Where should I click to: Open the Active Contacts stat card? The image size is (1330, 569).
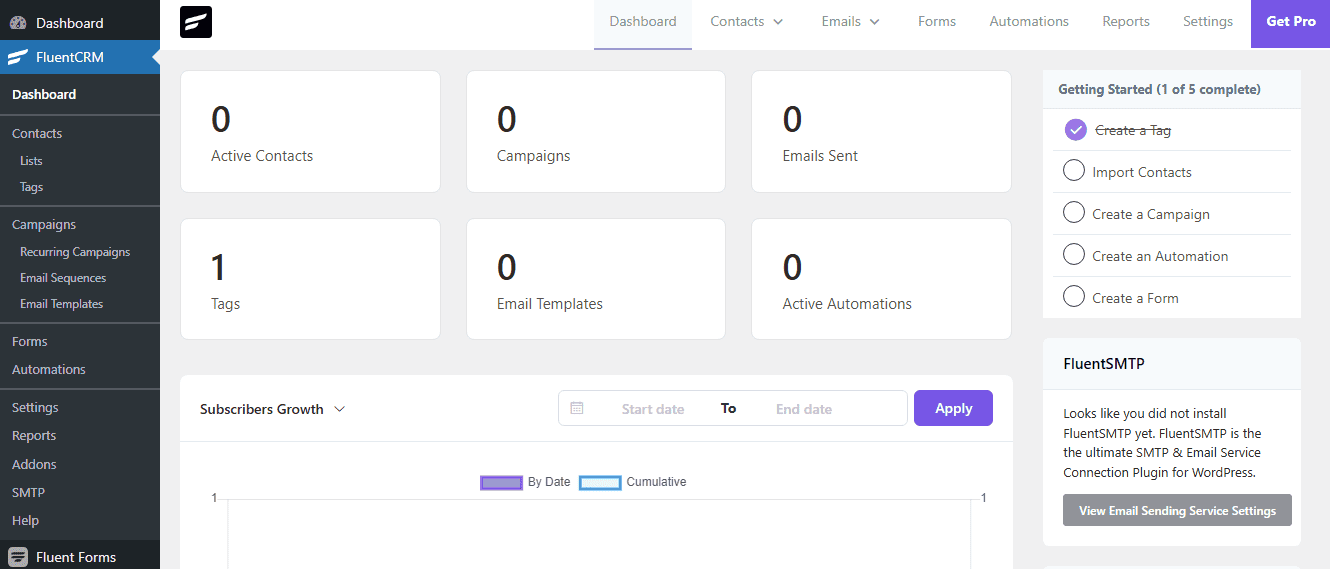click(x=310, y=131)
